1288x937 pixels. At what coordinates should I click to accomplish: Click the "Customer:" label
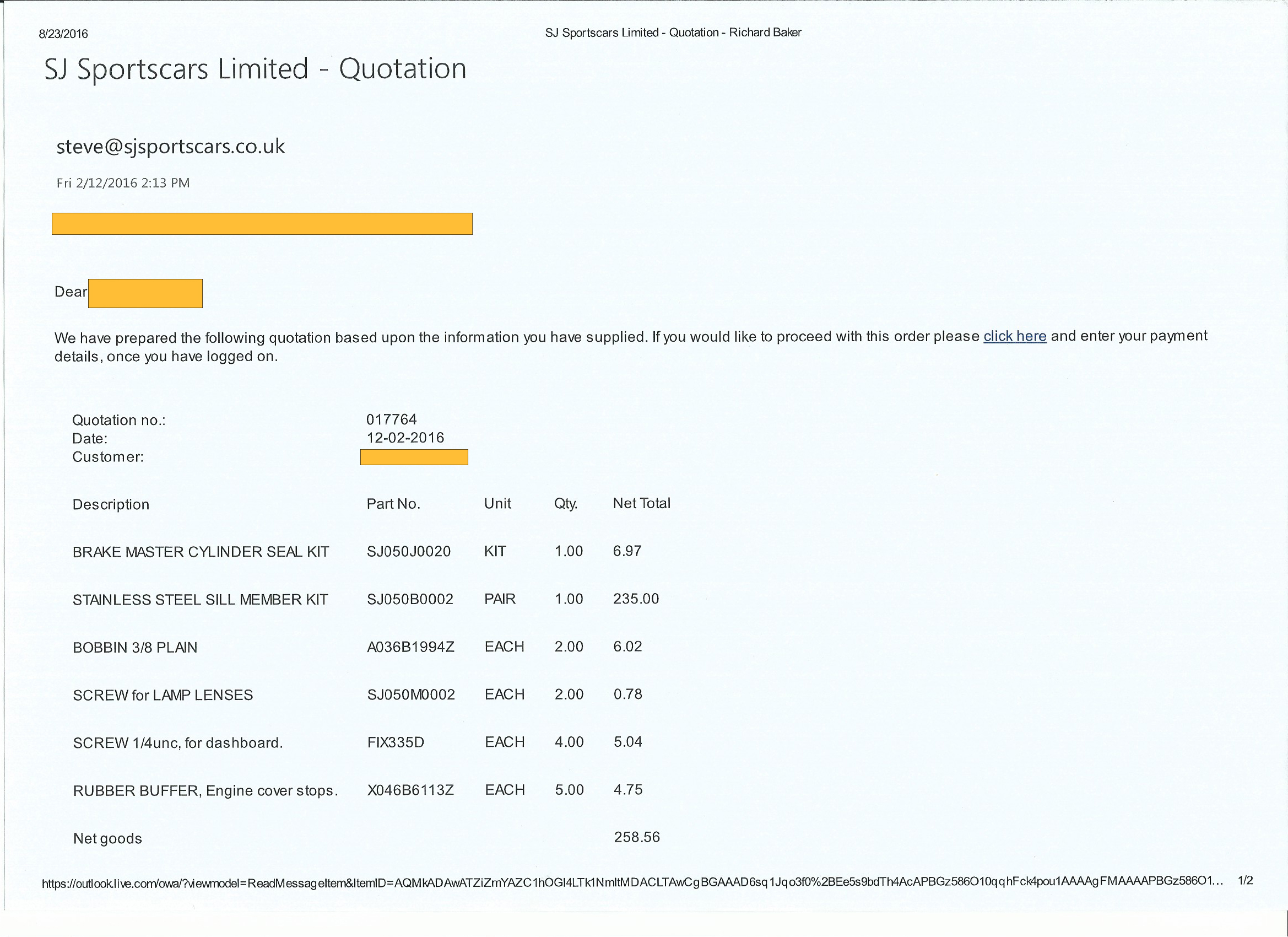(108, 457)
